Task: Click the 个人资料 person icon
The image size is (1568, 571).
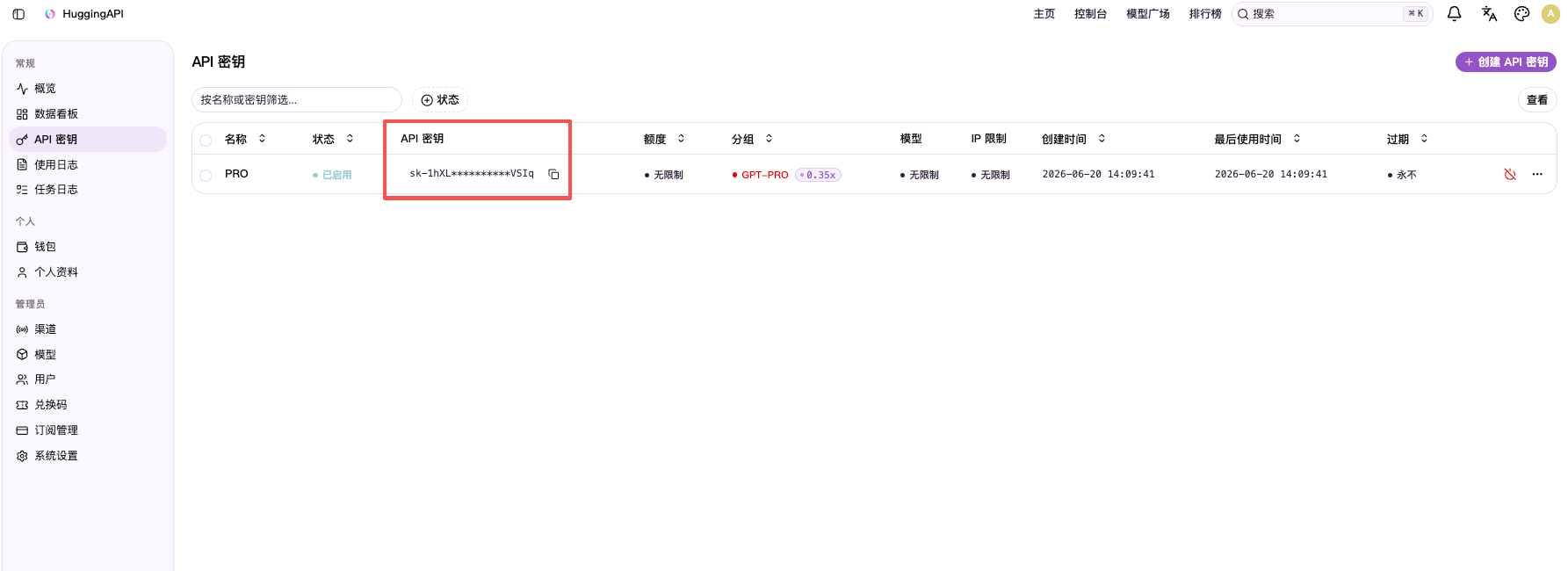Action: [23, 272]
